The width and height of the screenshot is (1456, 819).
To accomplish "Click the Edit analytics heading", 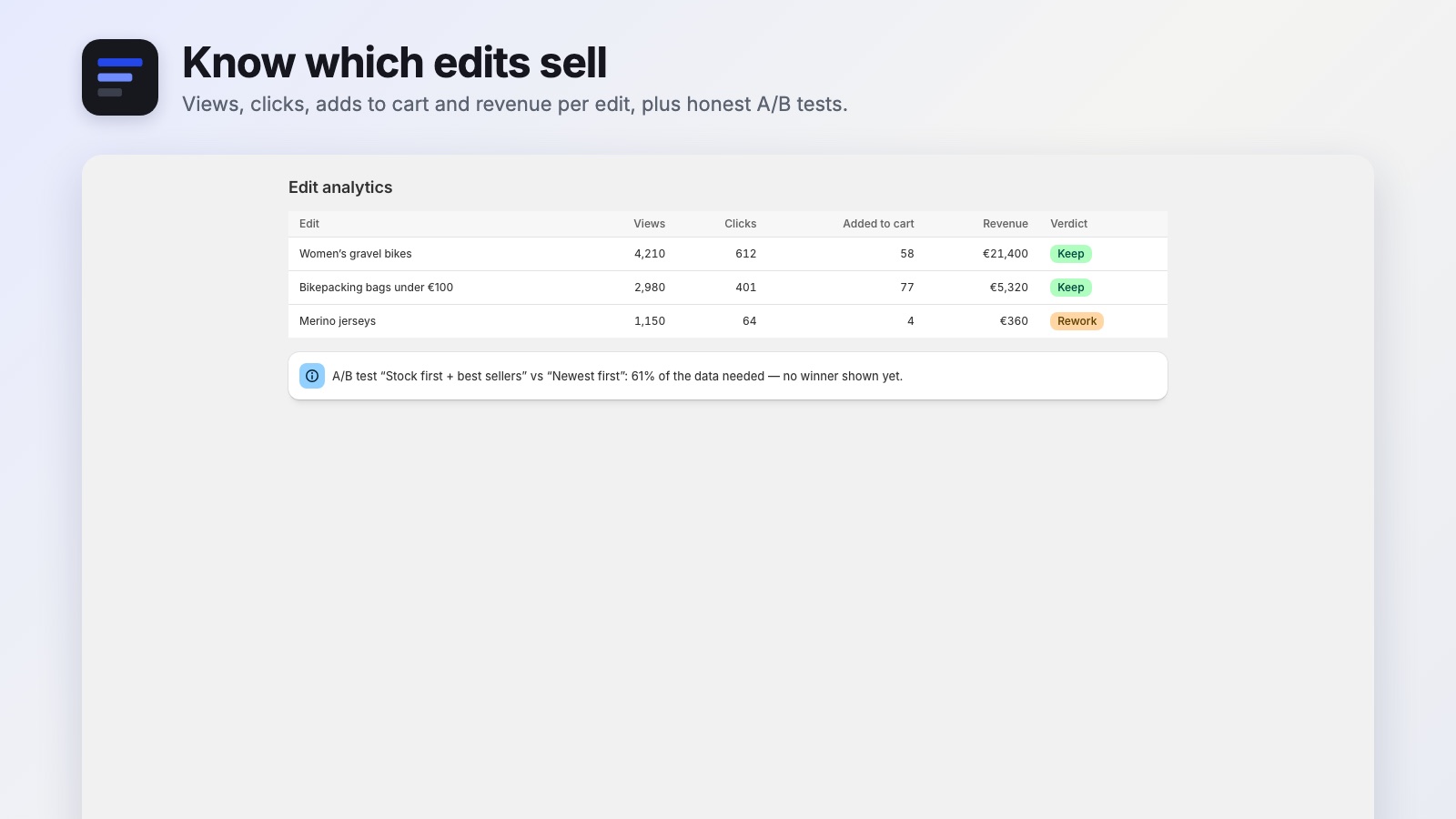I will pos(340,187).
